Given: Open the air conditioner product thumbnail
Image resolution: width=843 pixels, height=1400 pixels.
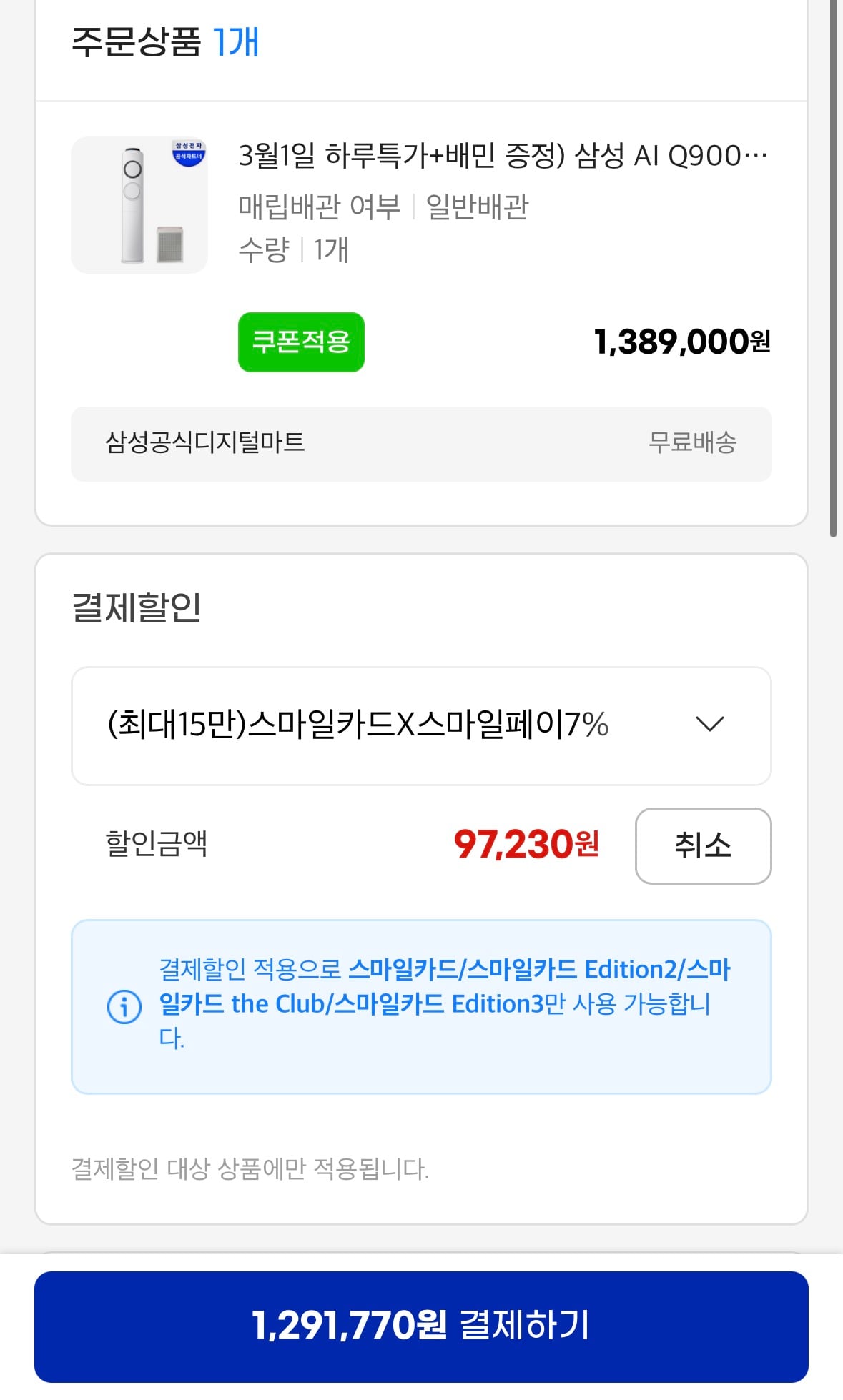Looking at the screenshot, I should (139, 205).
